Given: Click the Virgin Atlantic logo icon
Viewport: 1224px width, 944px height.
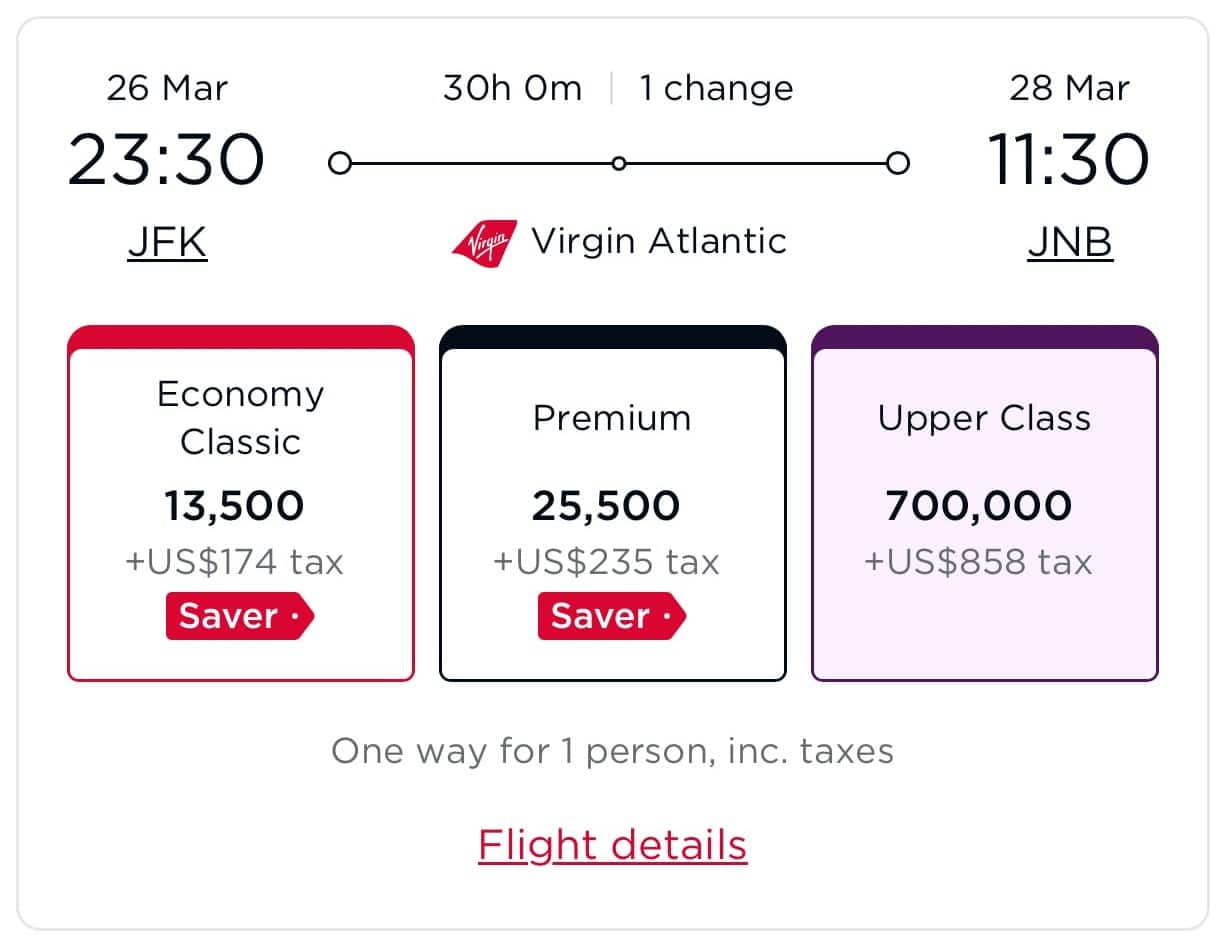Looking at the screenshot, I should (x=484, y=242).
